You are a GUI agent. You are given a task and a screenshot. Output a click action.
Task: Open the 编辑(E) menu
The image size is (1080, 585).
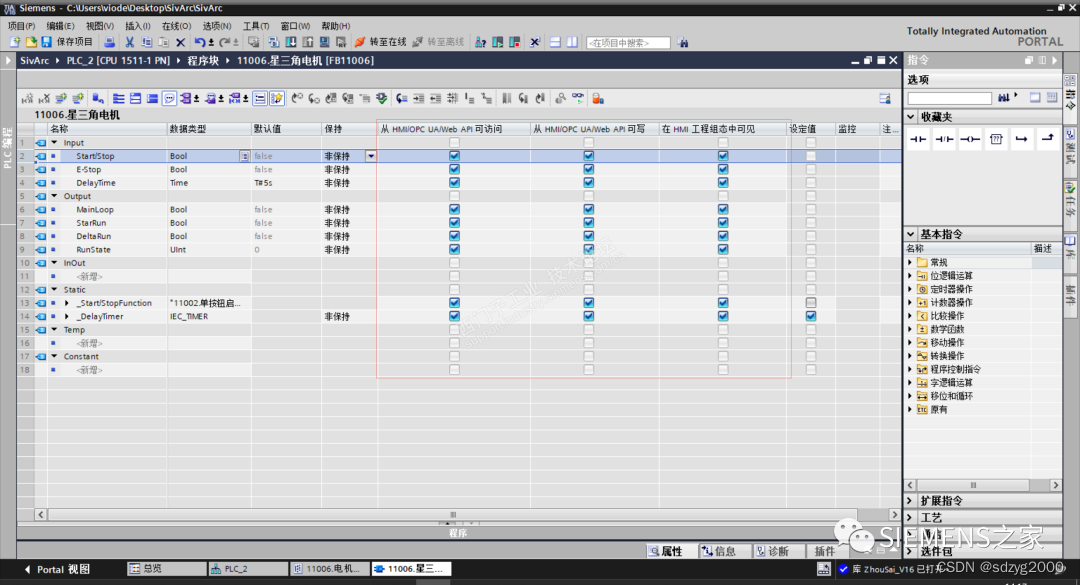click(x=61, y=26)
